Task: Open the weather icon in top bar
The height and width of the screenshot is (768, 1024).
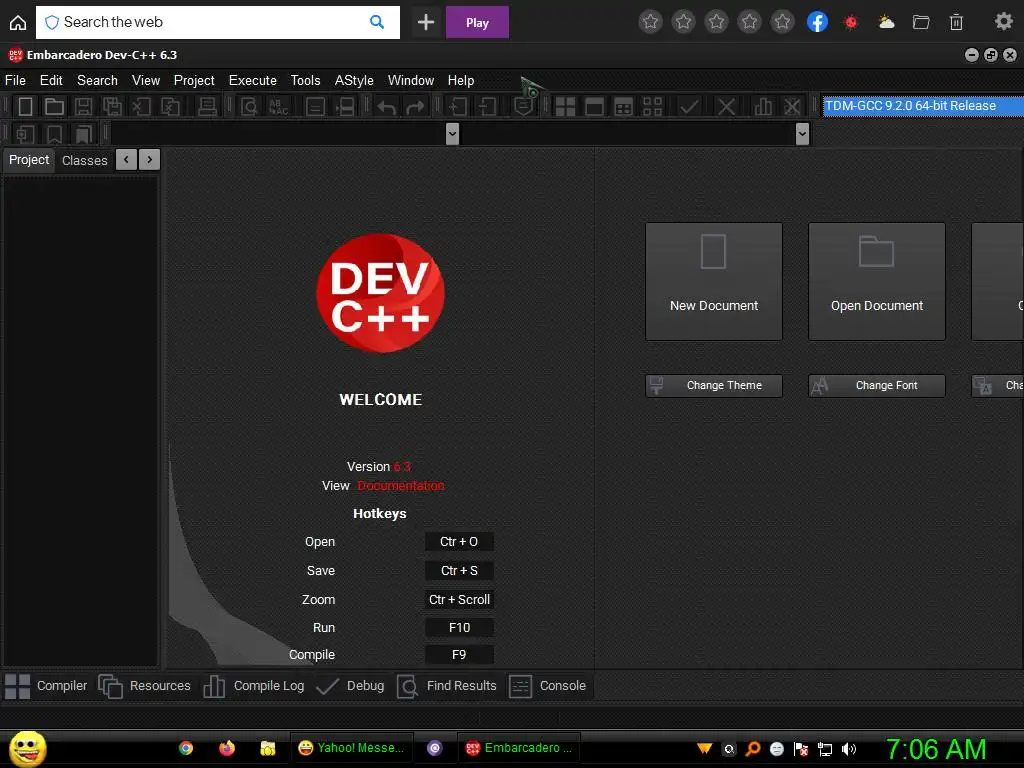Action: click(x=886, y=22)
